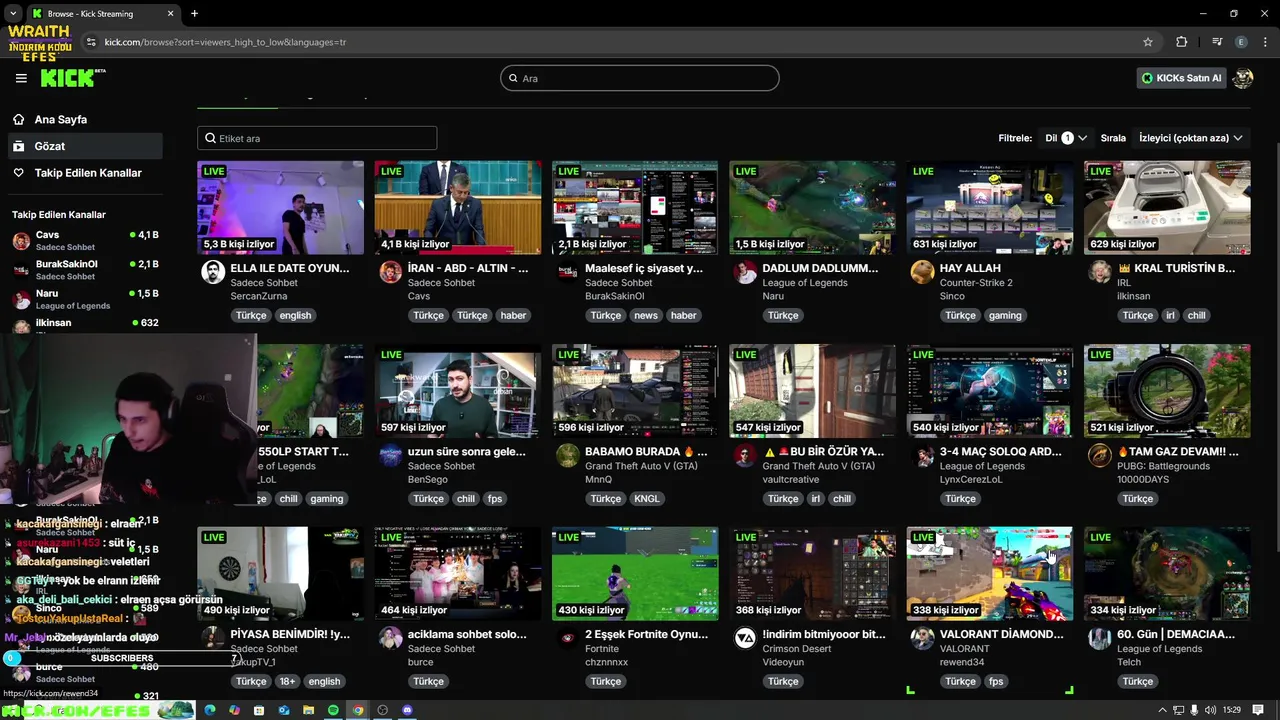This screenshot has width=1280, height=720.
Task: Click the KNGL tag under BABAMO BURADA
Action: 647,498
